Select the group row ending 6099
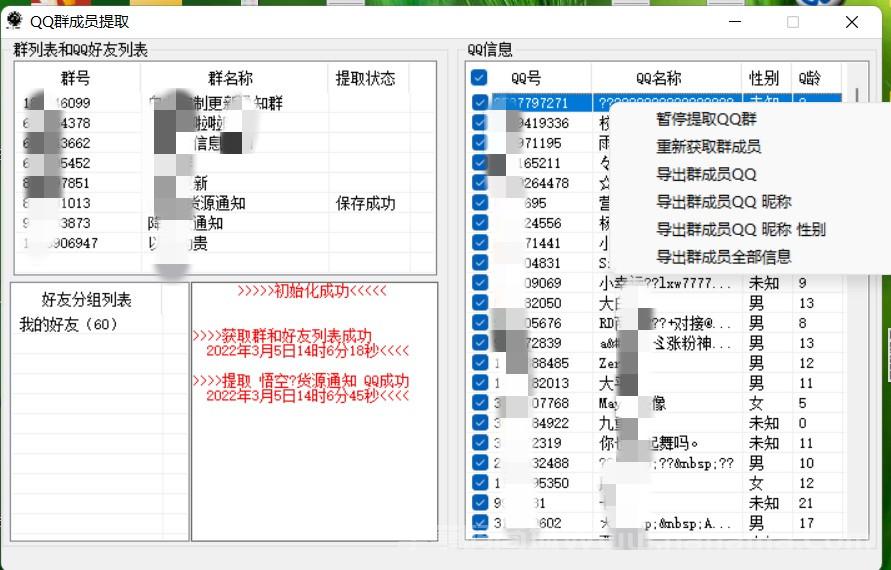The width and height of the screenshot is (891, 570). (225, 103)
